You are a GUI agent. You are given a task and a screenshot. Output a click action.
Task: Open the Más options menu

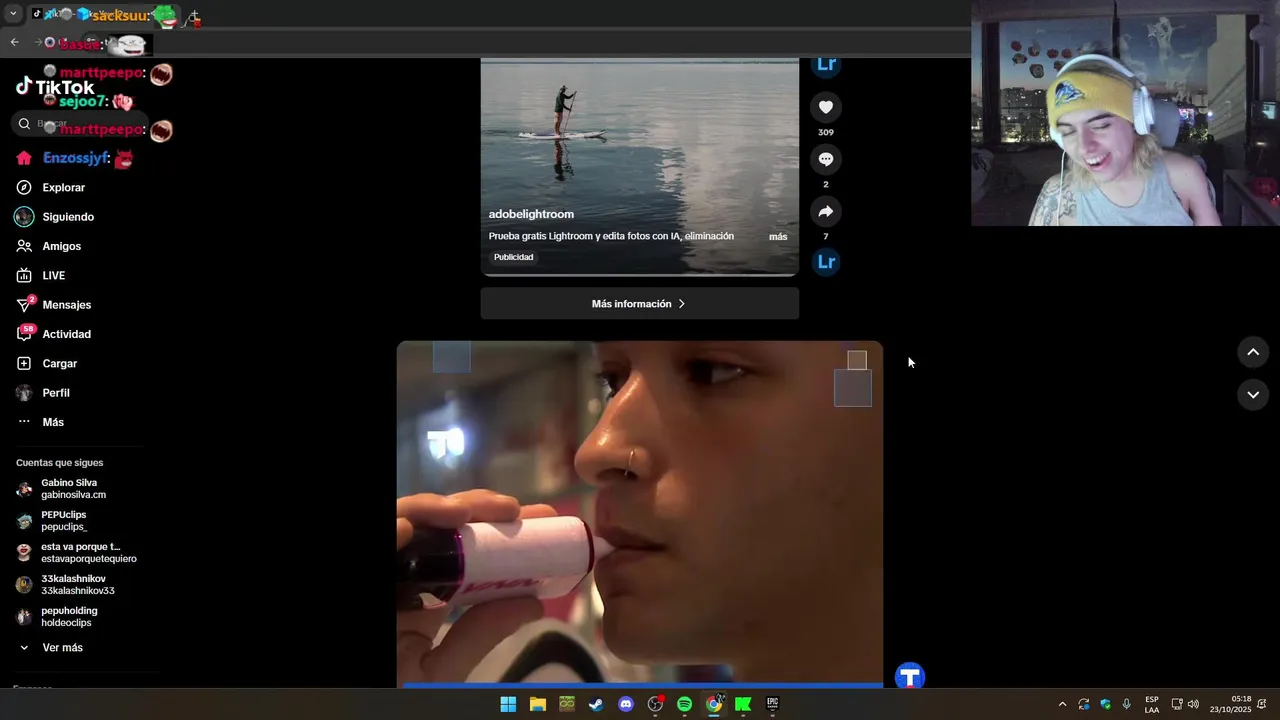[x=53, y=422]
